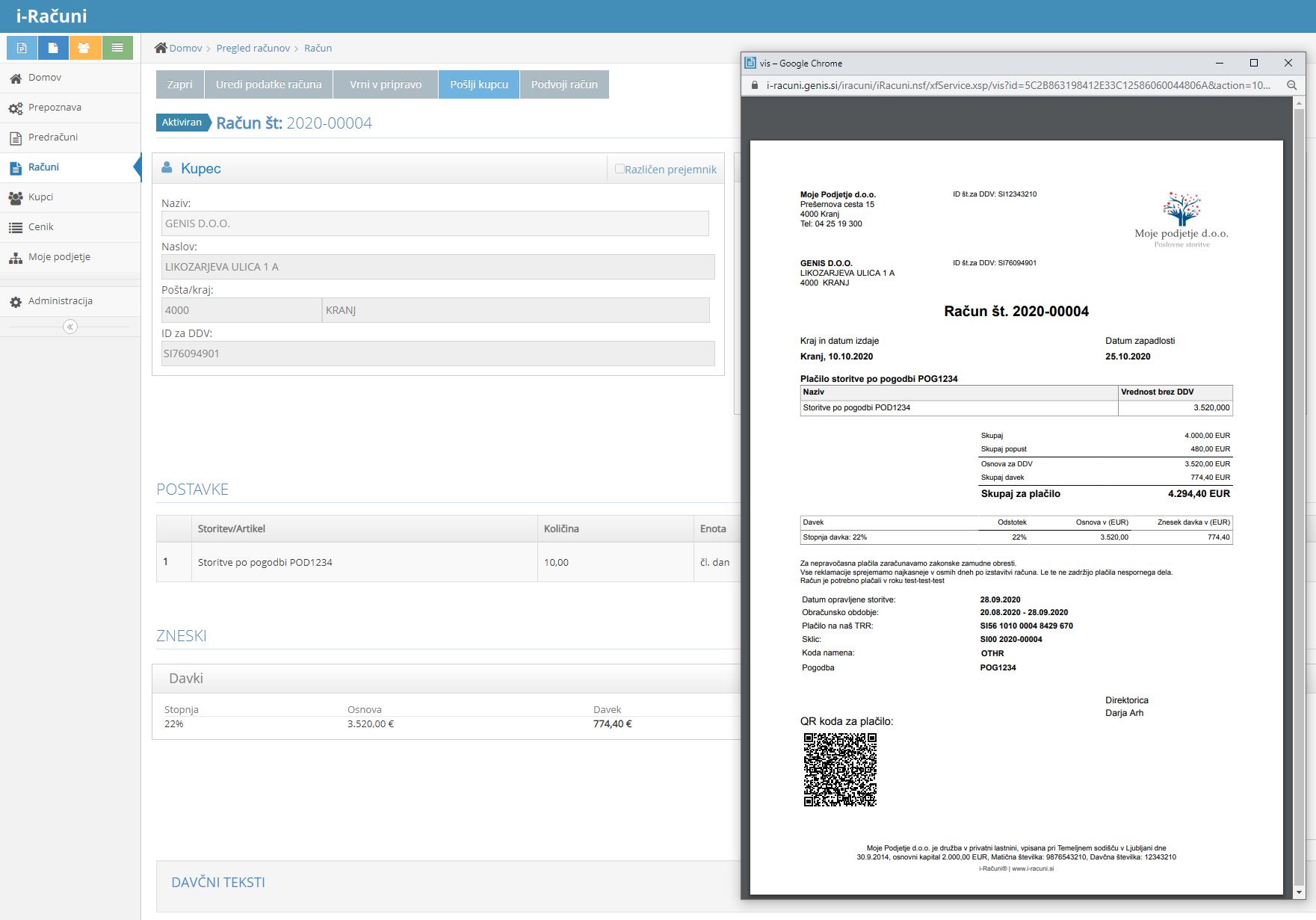Viewport: 1316px width, 920px height.
Task: Collapse the sidebar with the double-chevron button
Action: pyautogui.click(x=70, y=327)
